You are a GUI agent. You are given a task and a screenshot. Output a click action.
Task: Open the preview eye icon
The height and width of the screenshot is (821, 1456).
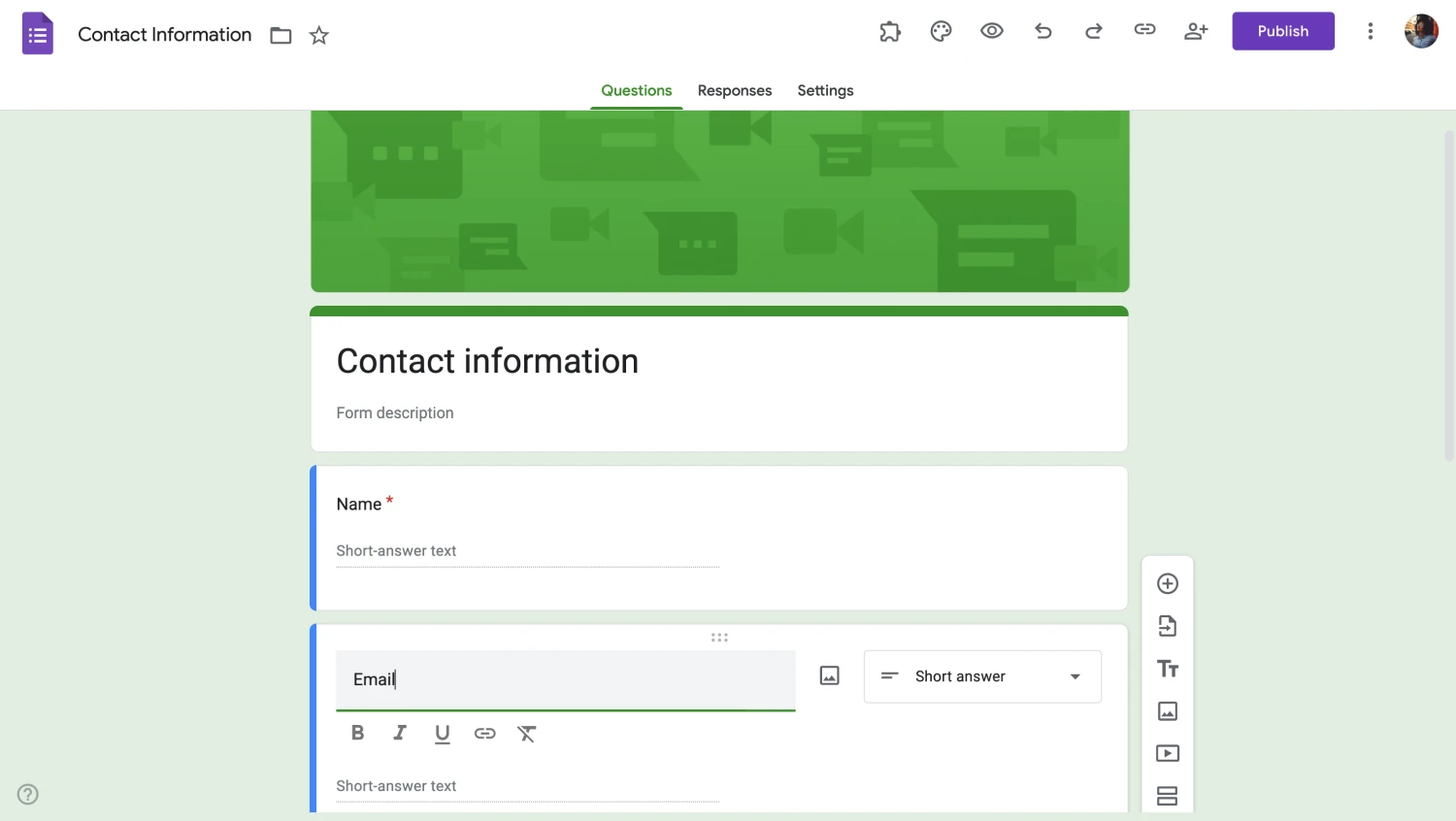pyautogui.click(x=992, y=30)
